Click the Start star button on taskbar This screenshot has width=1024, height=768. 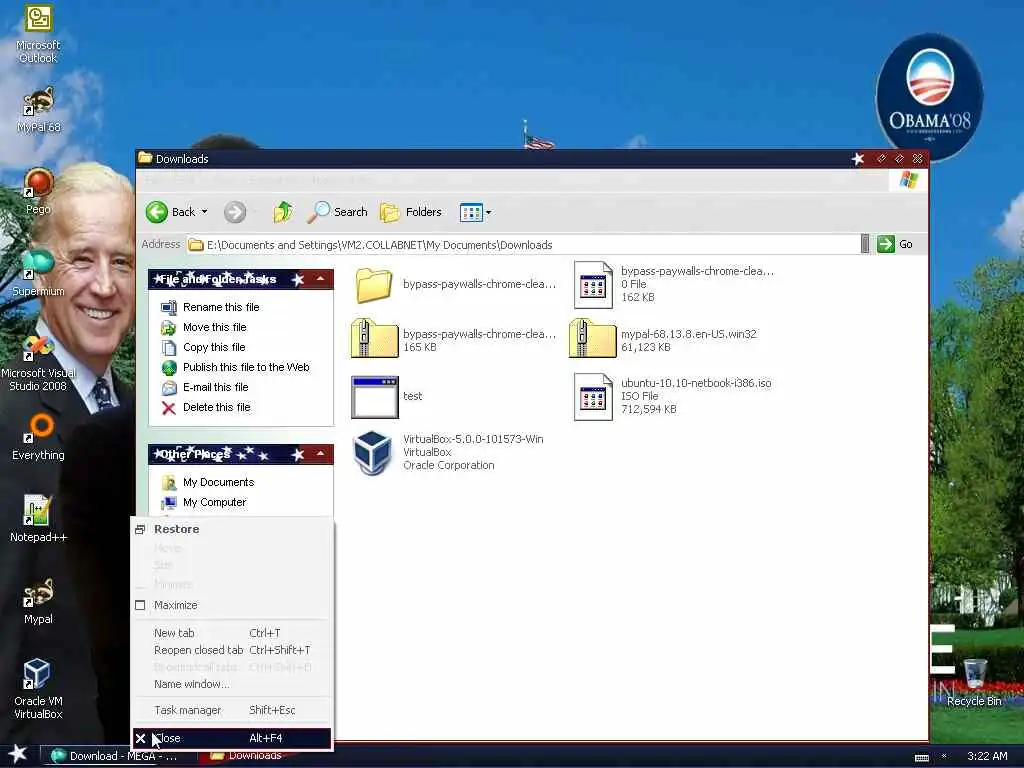pyautogui.click(x=17, y=755)
